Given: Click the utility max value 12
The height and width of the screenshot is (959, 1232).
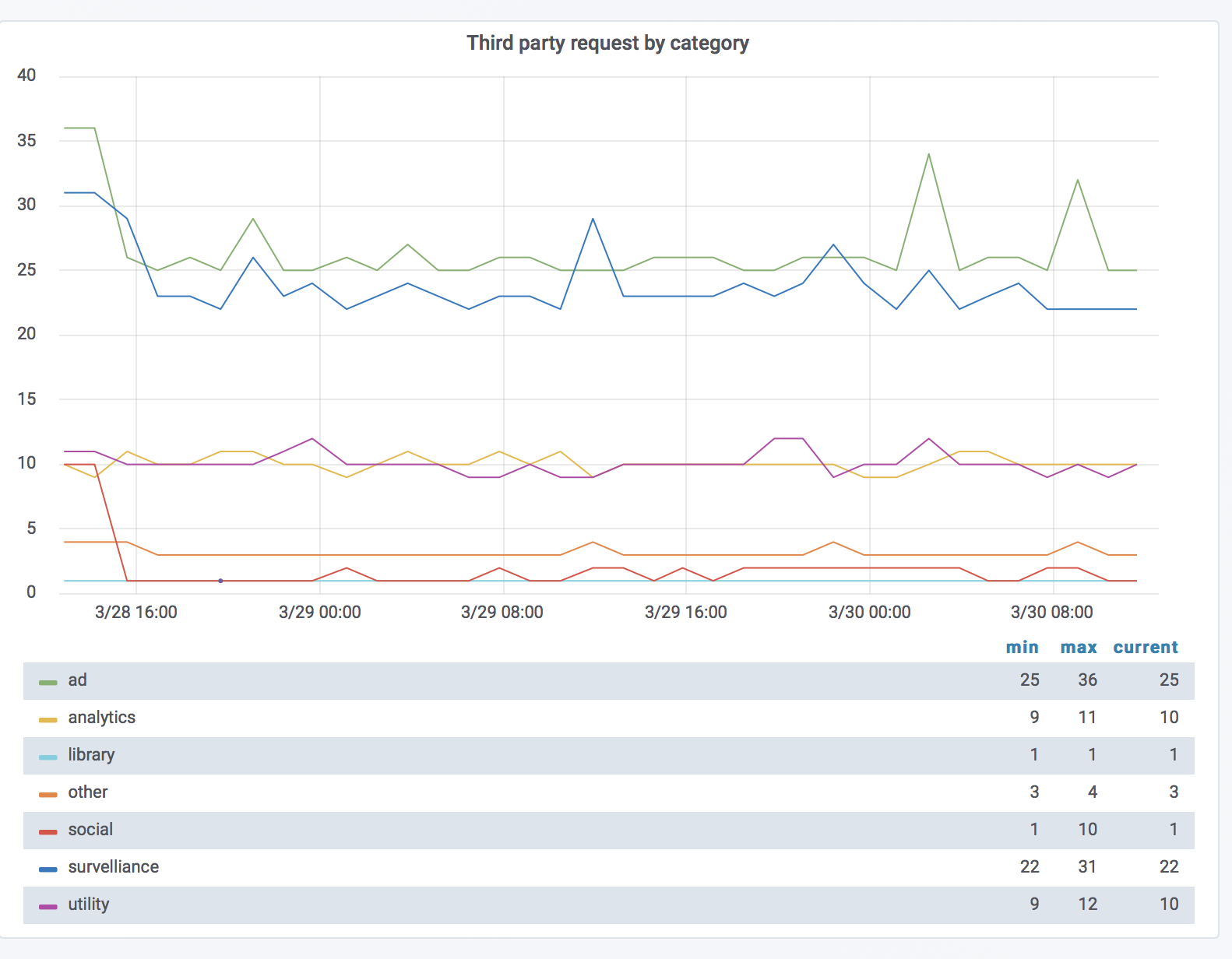Looking at the screenshot, I should (x=1088, y=905).
